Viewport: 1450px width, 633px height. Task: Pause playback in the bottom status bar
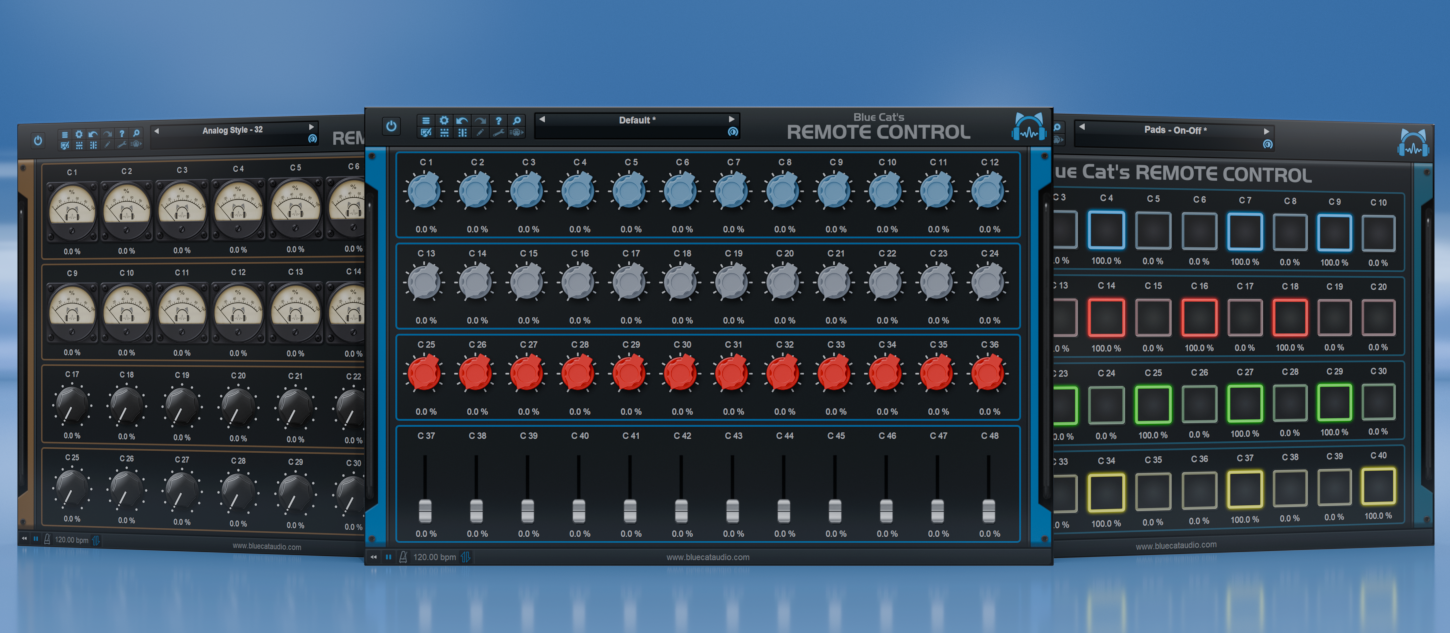coord(388,557)
